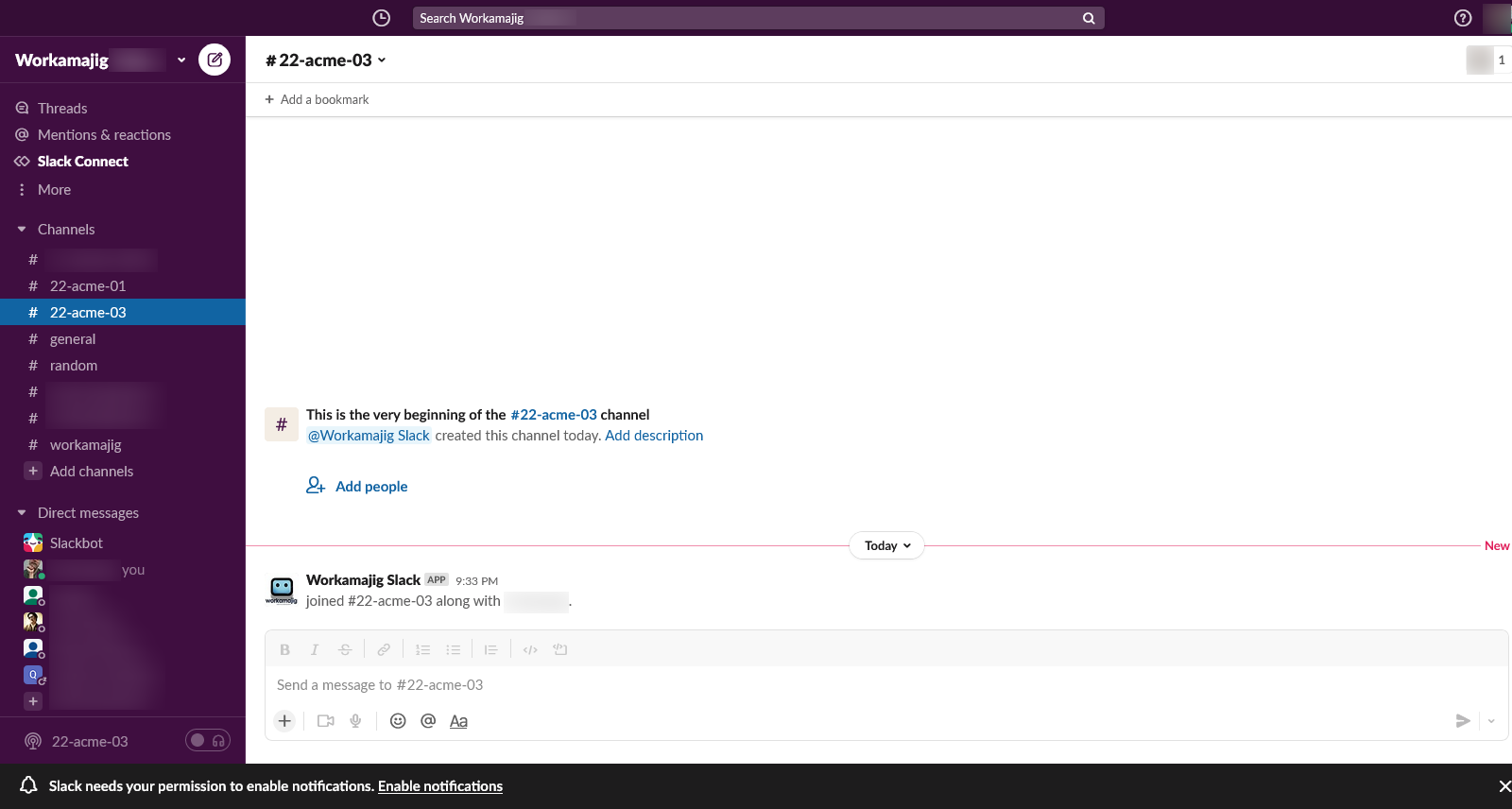This screenshot has width=1512, height=809.
Task: Insert a link with the link icon
Action: coord(384,649)
